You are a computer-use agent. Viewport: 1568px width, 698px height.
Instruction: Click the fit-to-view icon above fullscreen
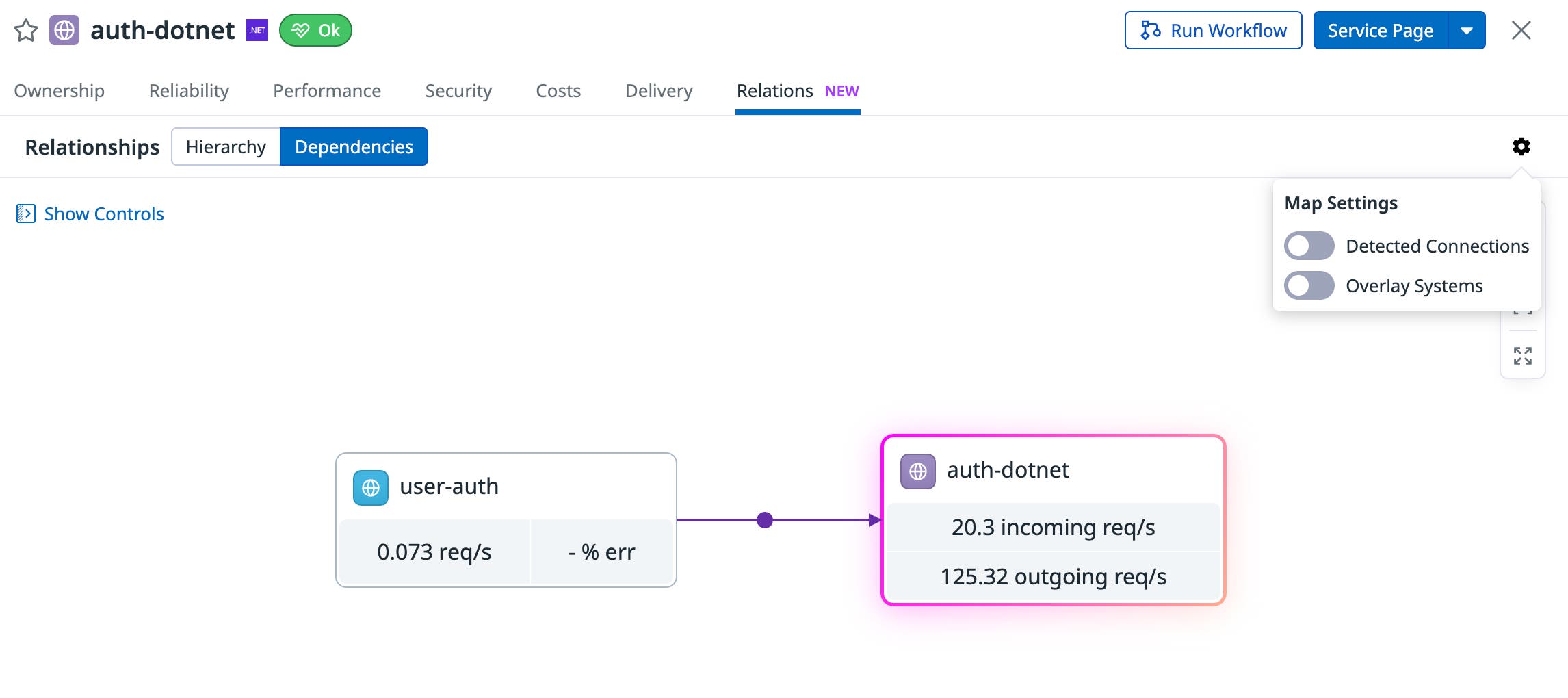[x=1522, y=308]
